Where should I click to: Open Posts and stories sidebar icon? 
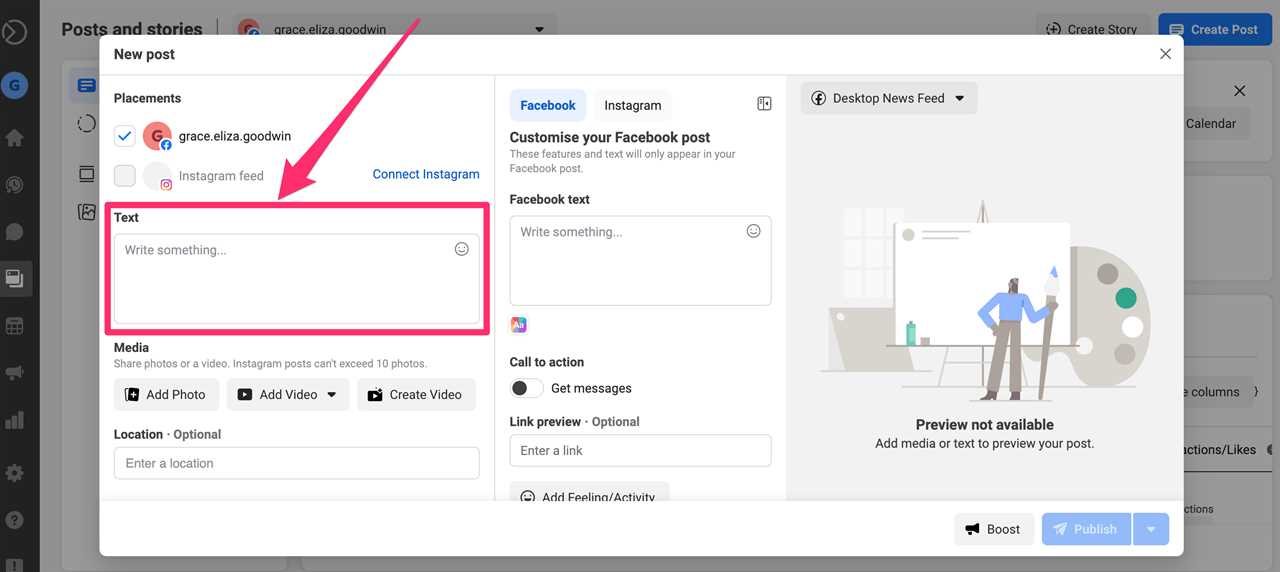click(x=14, y=279)
